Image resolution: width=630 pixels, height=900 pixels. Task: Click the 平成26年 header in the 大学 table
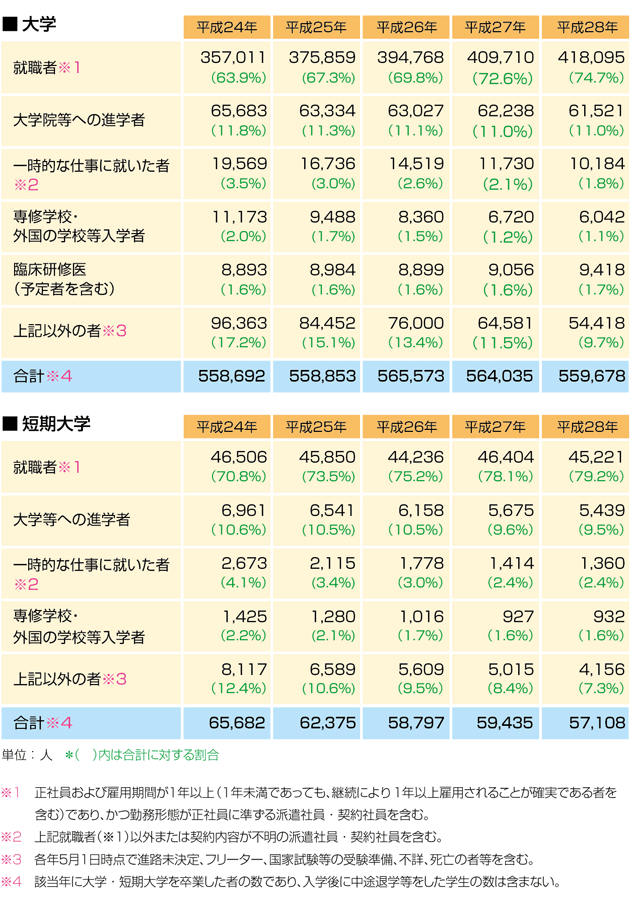(406, 26)
